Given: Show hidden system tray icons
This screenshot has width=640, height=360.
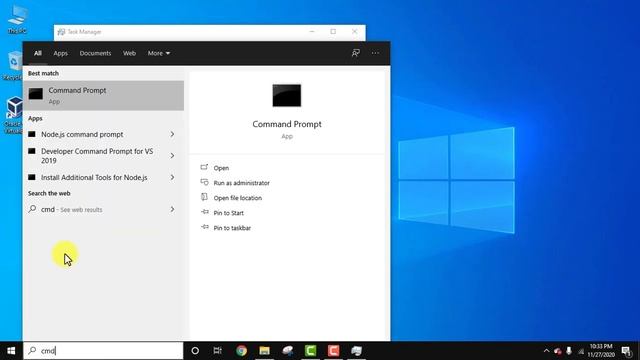Looking at the screenshot, I should pos(546,351).
